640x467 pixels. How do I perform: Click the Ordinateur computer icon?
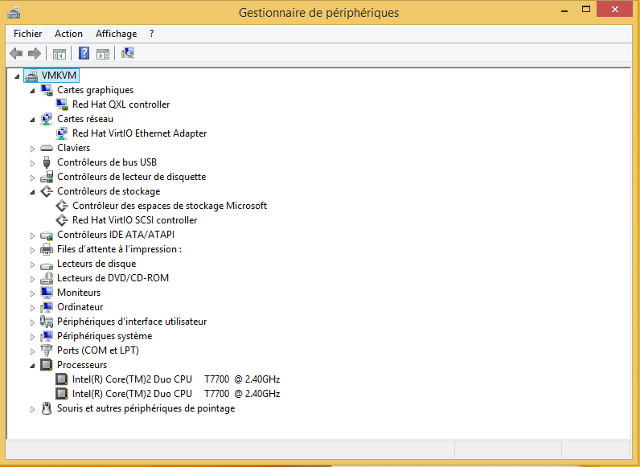click(x=47, y=307)
